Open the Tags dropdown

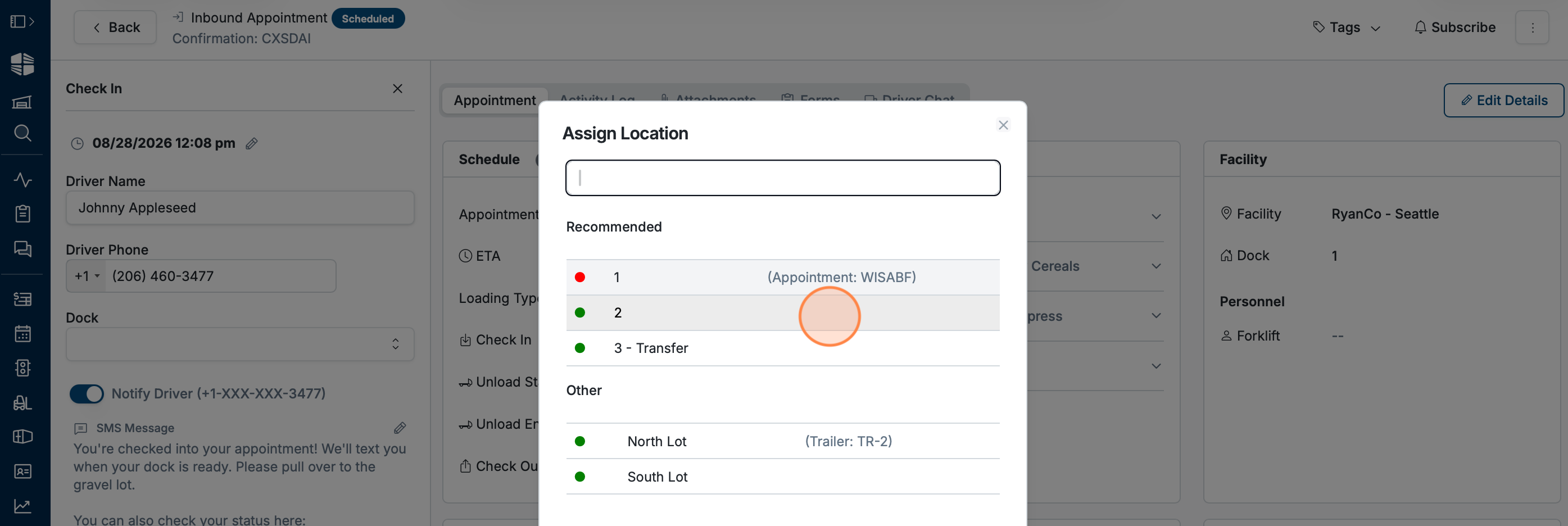[x=1347, y=28]
